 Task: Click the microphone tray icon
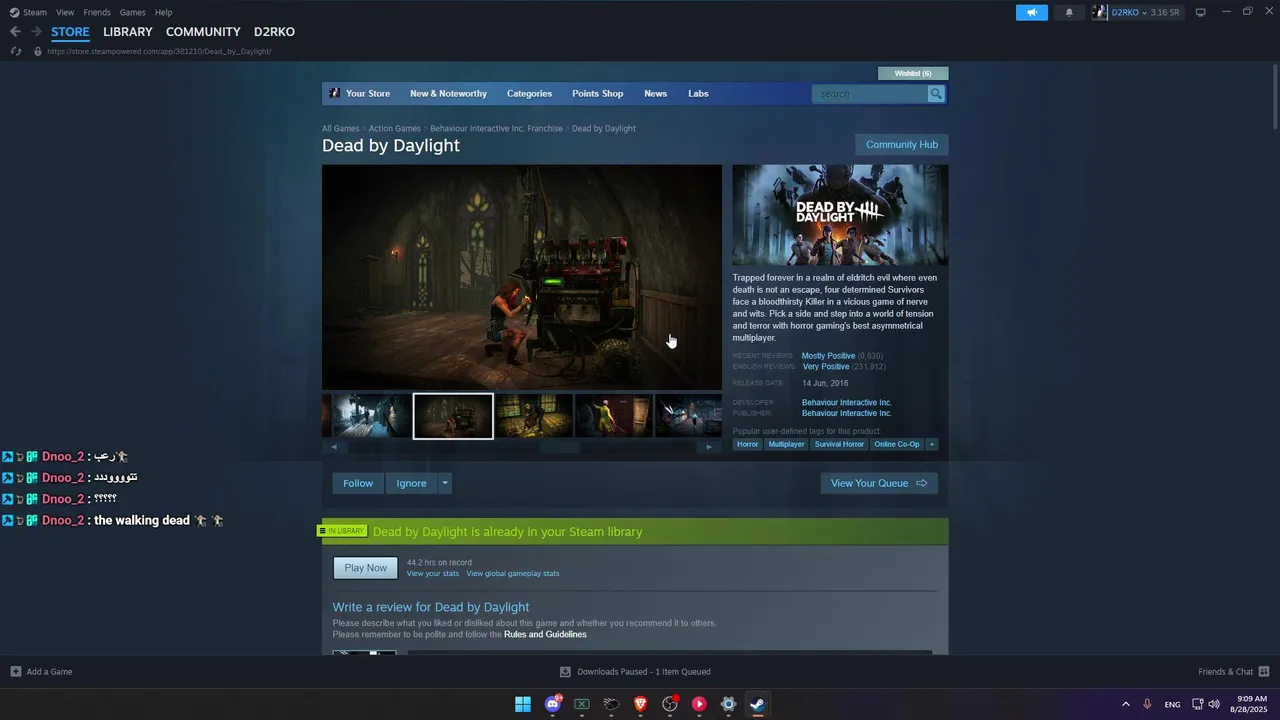[1147, 704]
